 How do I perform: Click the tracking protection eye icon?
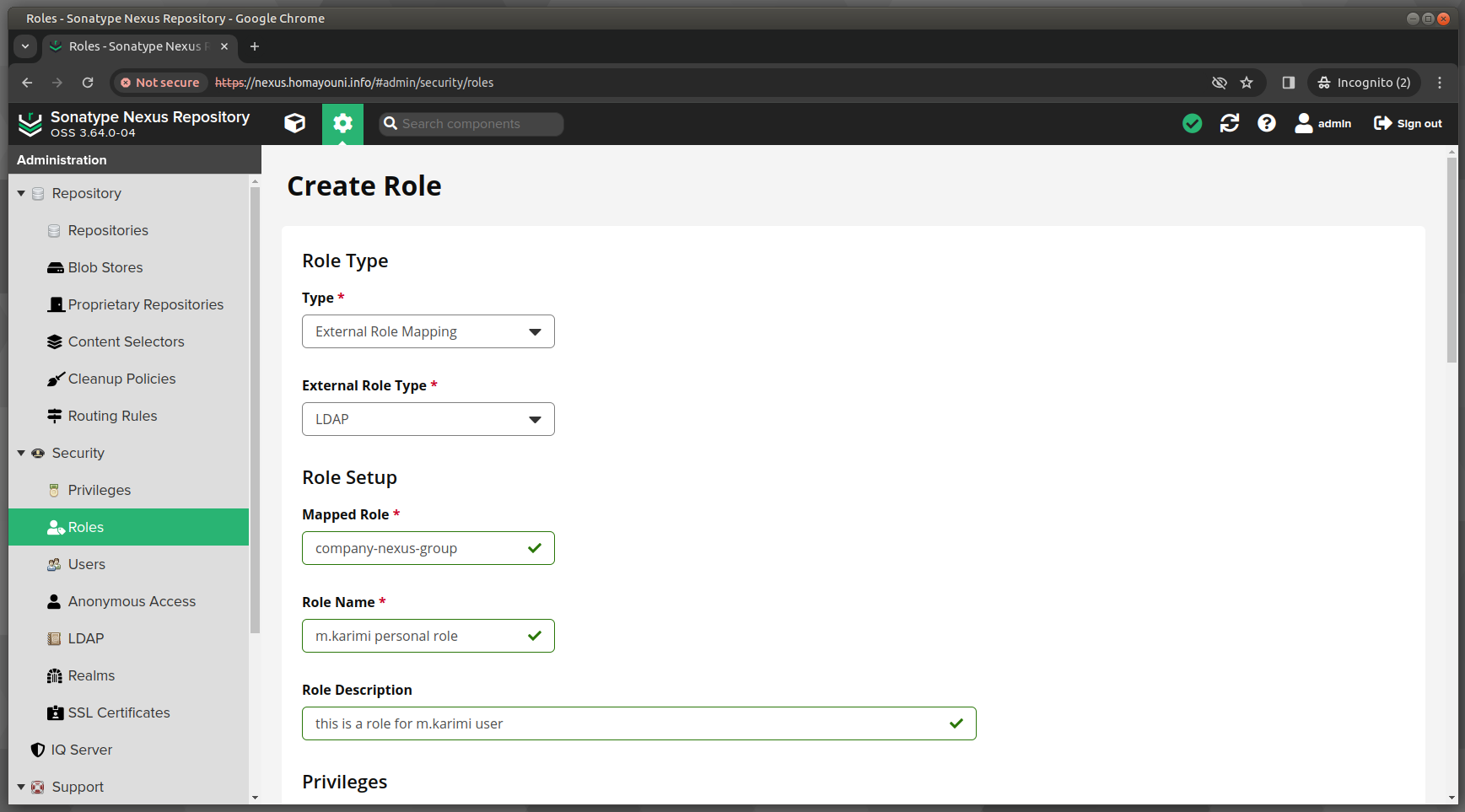coord(1219,83)
